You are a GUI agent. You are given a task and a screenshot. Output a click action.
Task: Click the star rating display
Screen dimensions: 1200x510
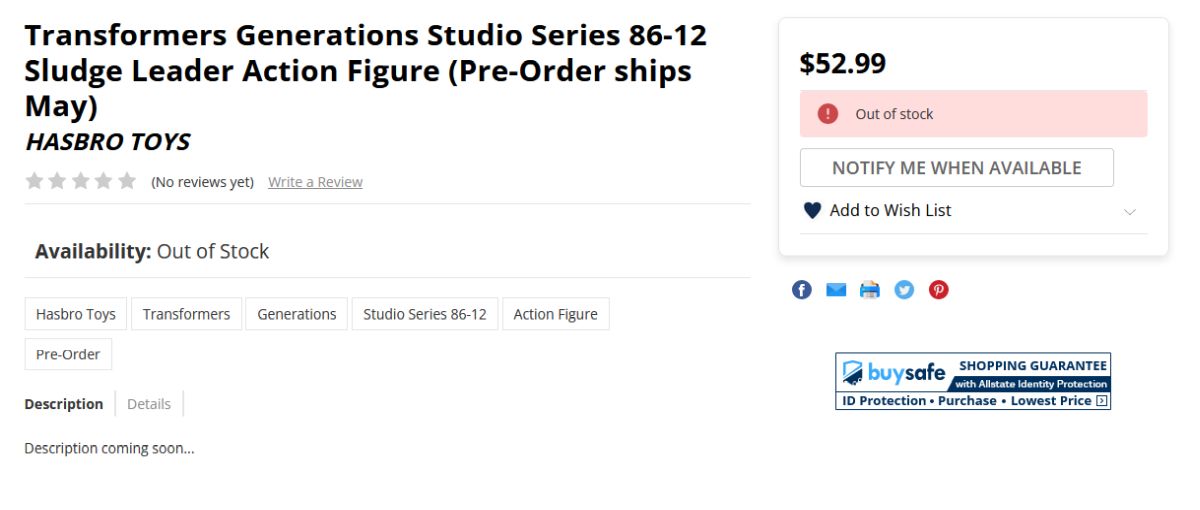[80, 181]
